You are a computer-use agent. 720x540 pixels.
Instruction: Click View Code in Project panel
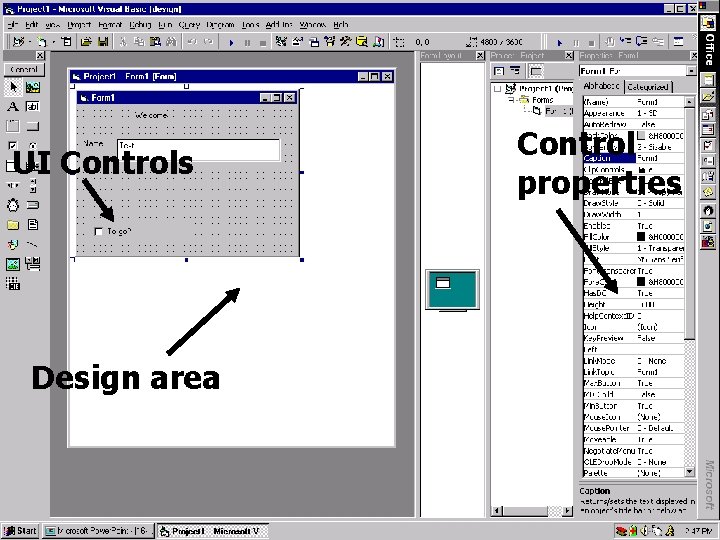[x=499, y=71]
